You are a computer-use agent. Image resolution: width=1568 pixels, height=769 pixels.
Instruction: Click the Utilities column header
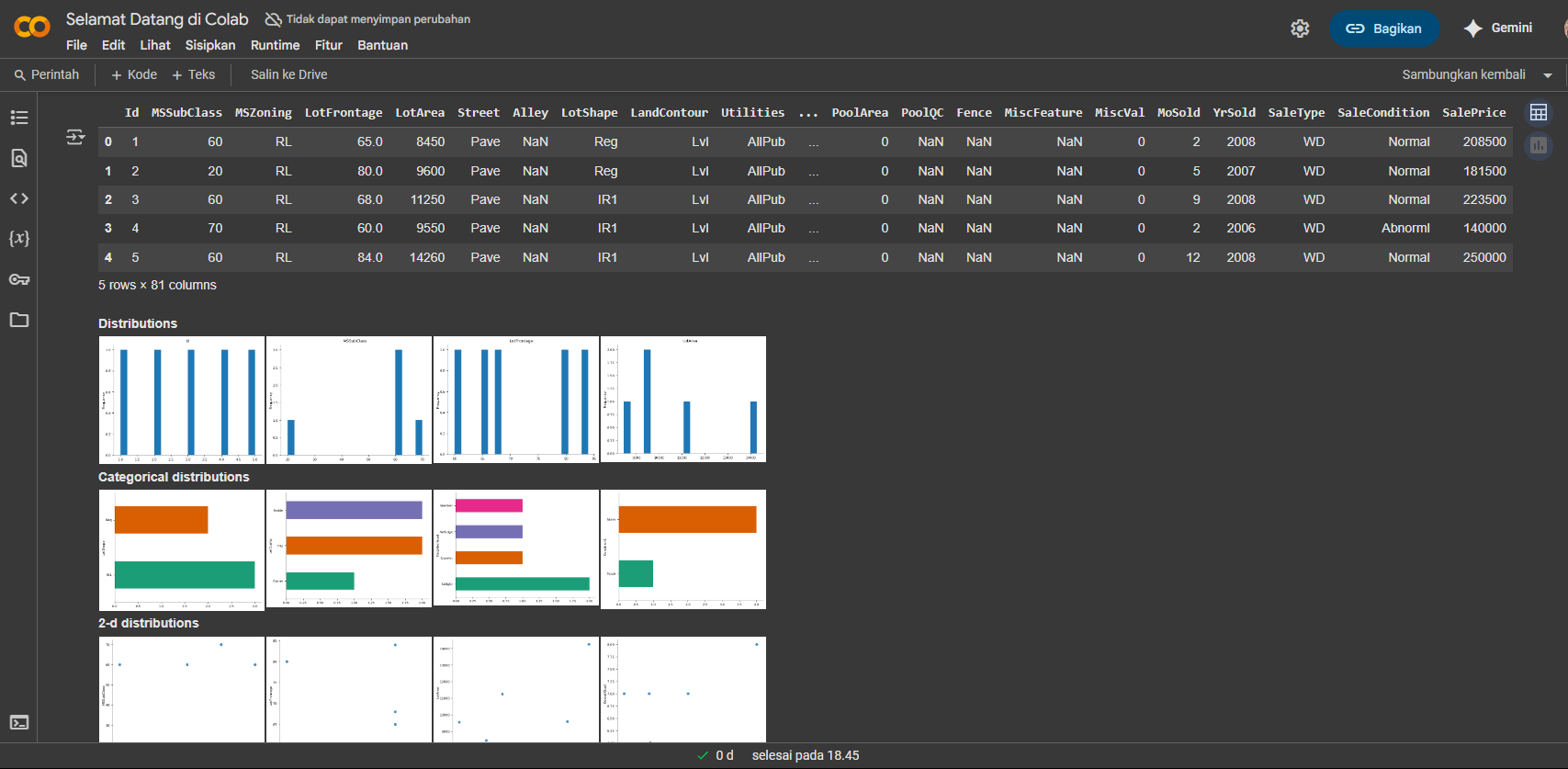coord(752,112)
